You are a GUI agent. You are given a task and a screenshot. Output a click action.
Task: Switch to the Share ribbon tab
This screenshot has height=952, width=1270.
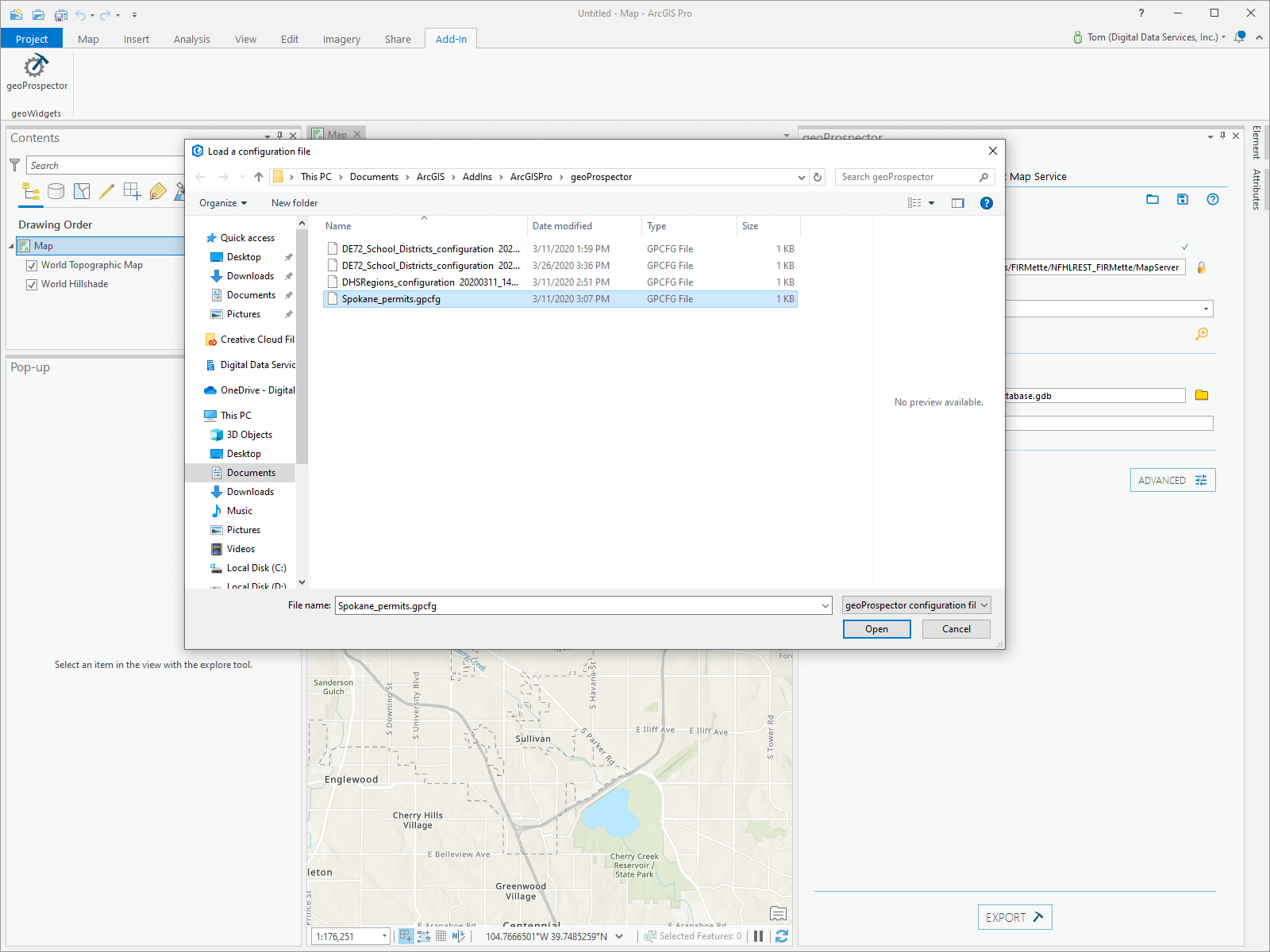click(398, 39)
